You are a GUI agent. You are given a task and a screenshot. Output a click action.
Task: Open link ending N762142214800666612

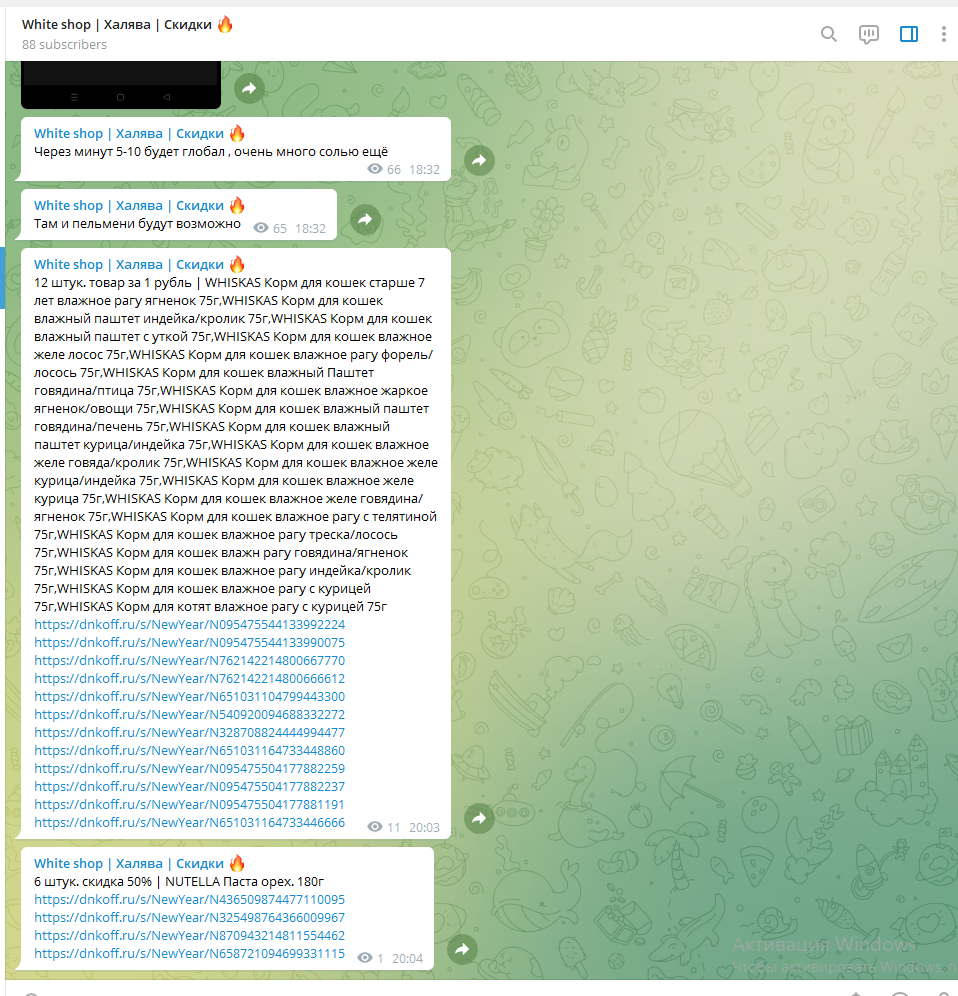189,678
